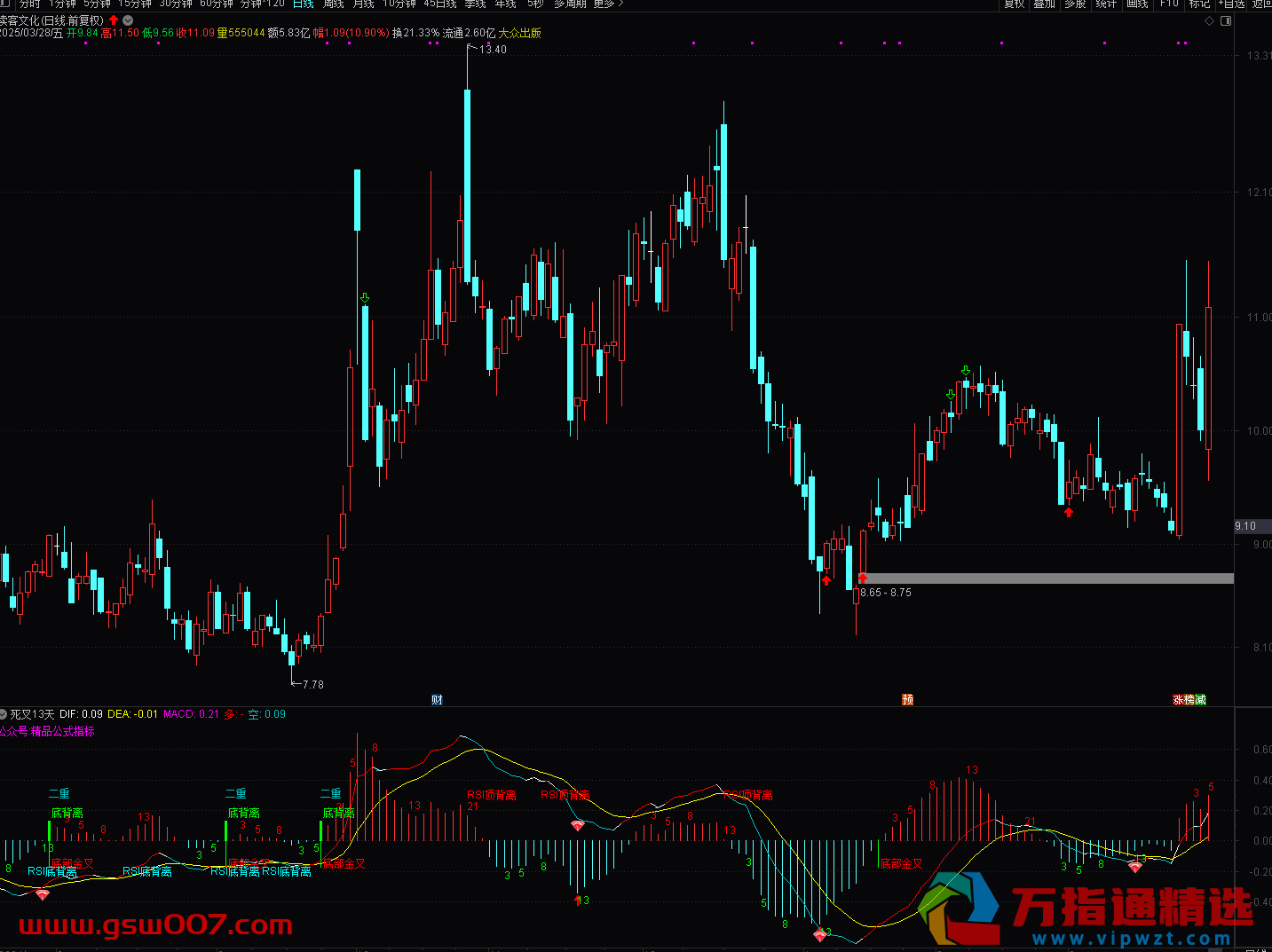The height and width of the screenshot is (952, 1272).
Task: Toggle the side panel layout icon
Action: click(1226, 20)
